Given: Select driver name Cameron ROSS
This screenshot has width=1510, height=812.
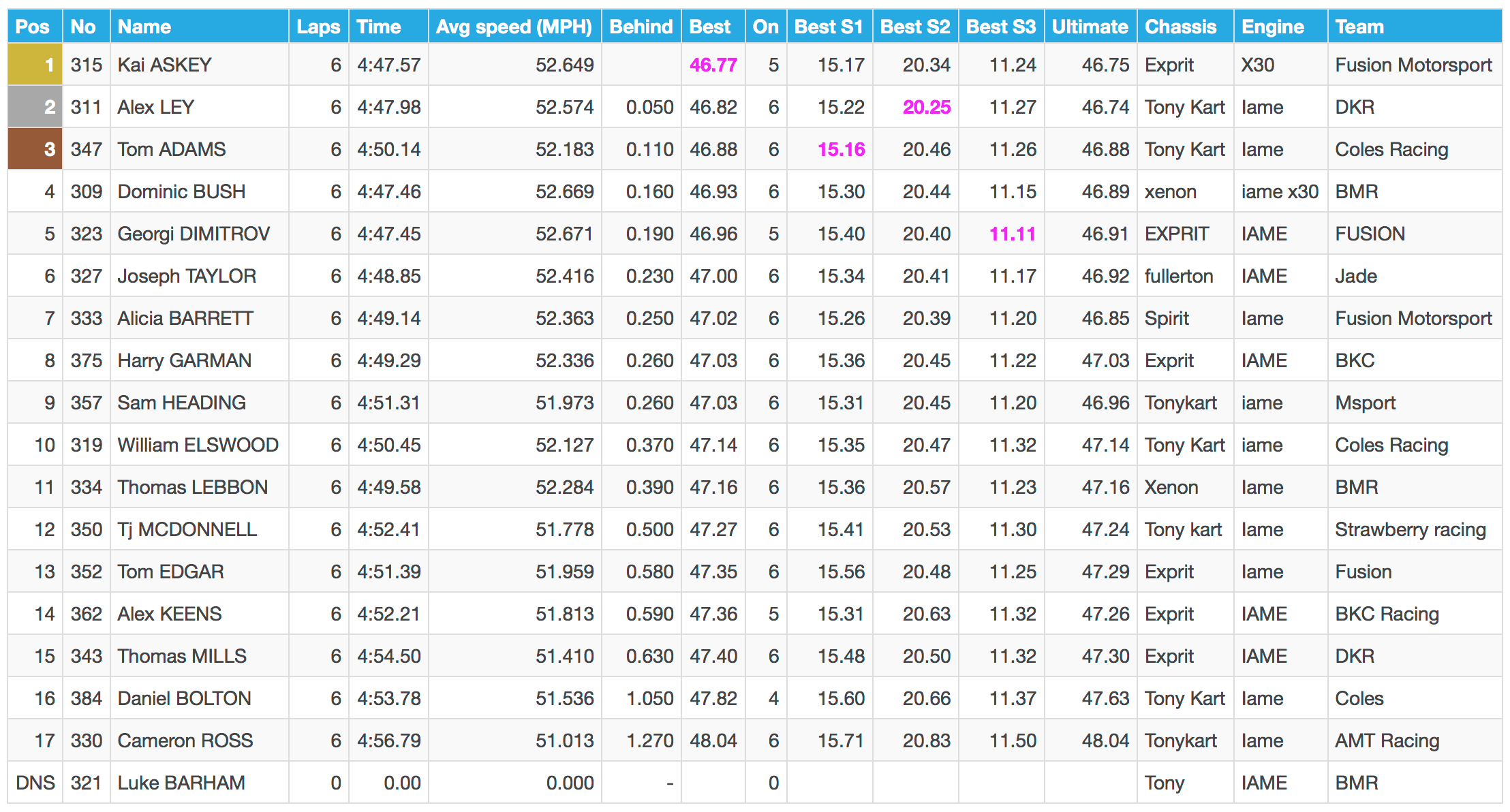Looking at the screenshot, I should pyautogui.click(x=185, y=740).
